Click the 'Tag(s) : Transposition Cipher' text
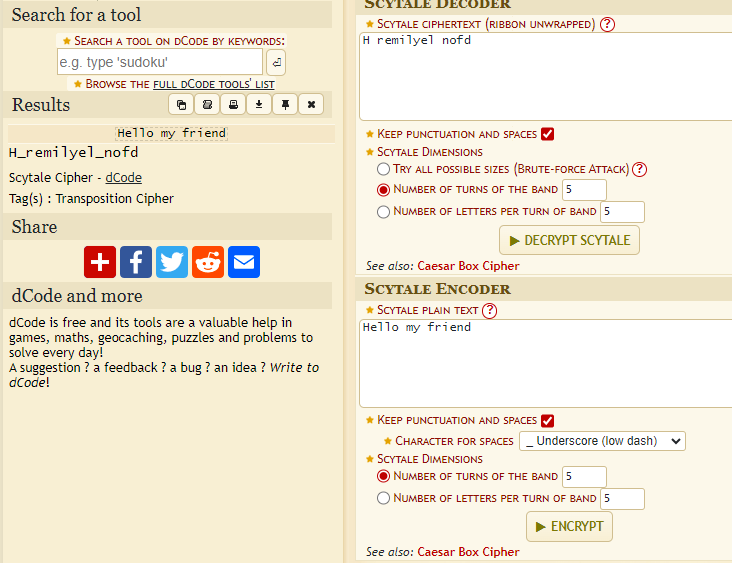This screenshot has width=732, height=563. click(x=91, y=199)
